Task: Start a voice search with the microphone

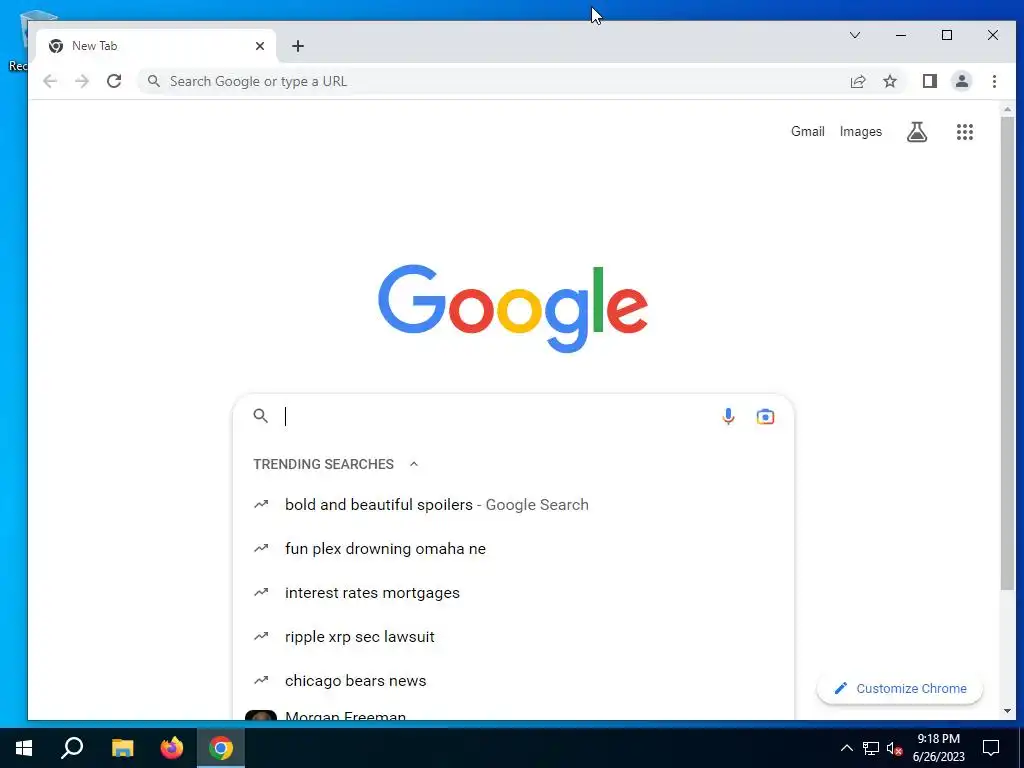Action: pyautogui.click(x=728, y=417)
